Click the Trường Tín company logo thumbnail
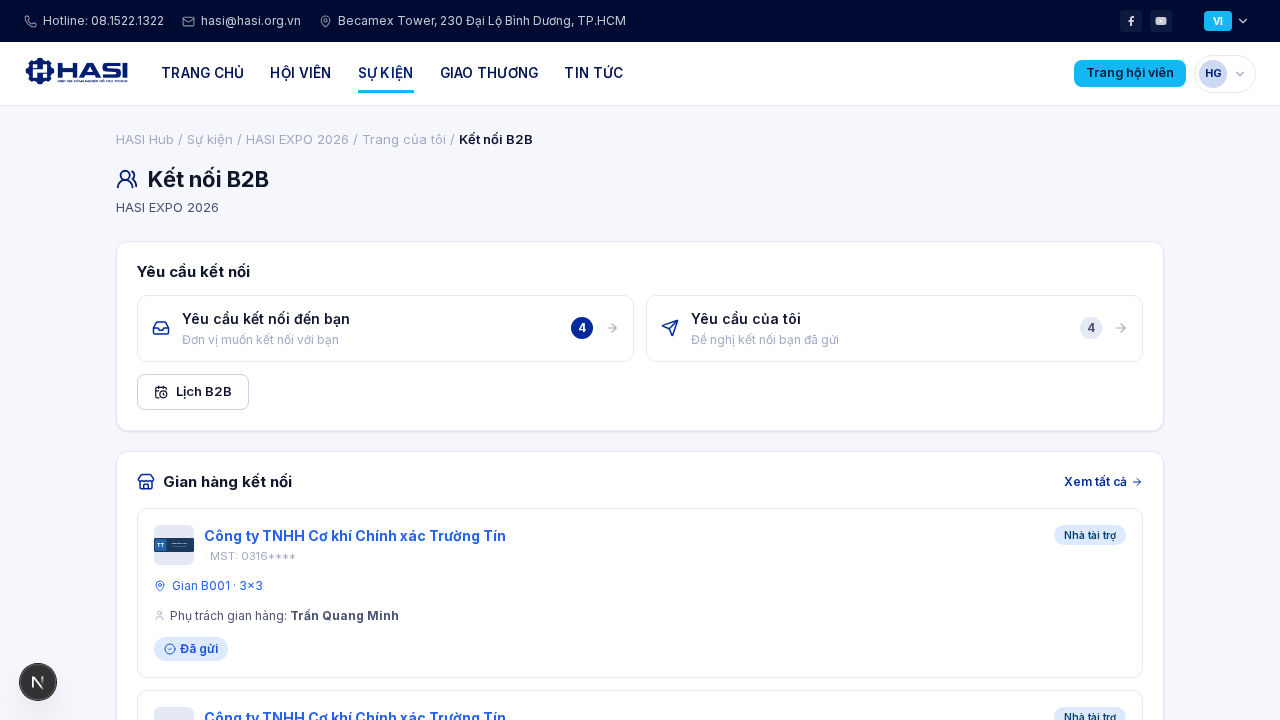Image resolution: width=1280 pixels, height=720 pixels. pyautogui.click(x=174, y=545)
